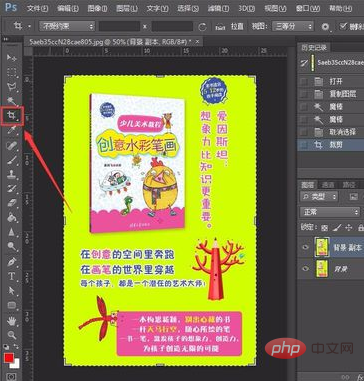Screen dimensions: 364x381
Task: Open the crop settings gear icon
Action: point(325,27)
